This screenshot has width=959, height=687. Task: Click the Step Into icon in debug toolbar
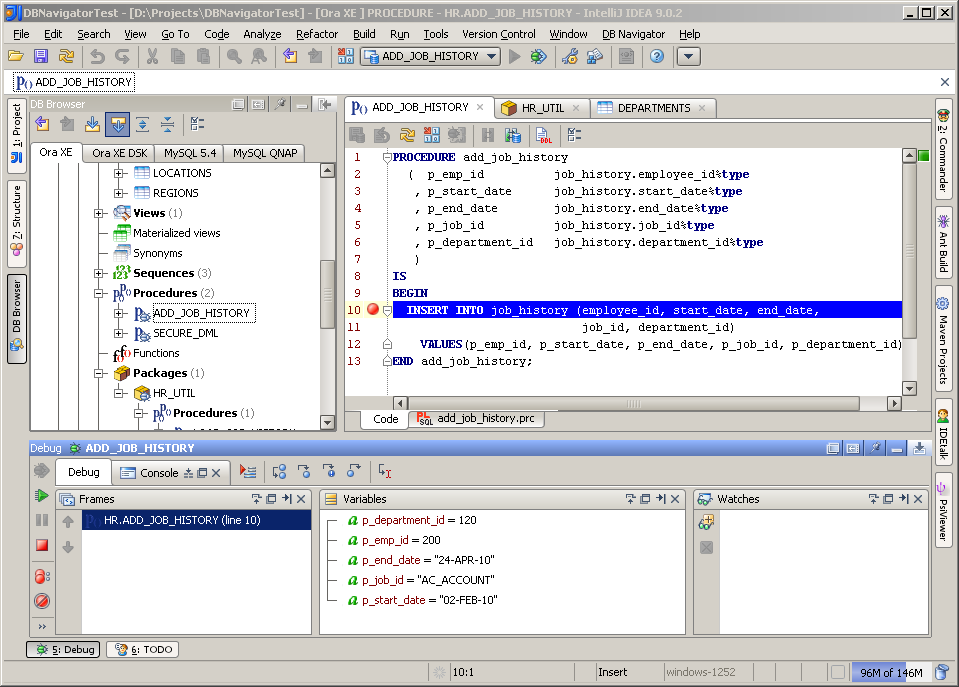304,472
